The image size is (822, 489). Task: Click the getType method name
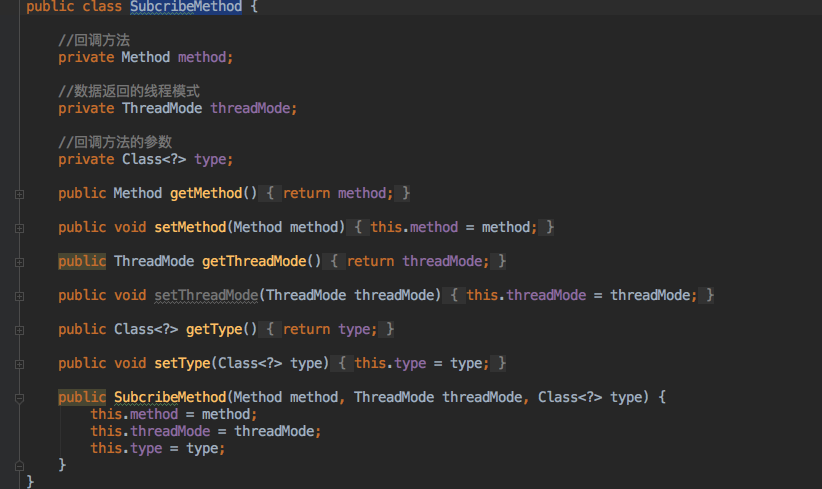click(x=214, y=329)
